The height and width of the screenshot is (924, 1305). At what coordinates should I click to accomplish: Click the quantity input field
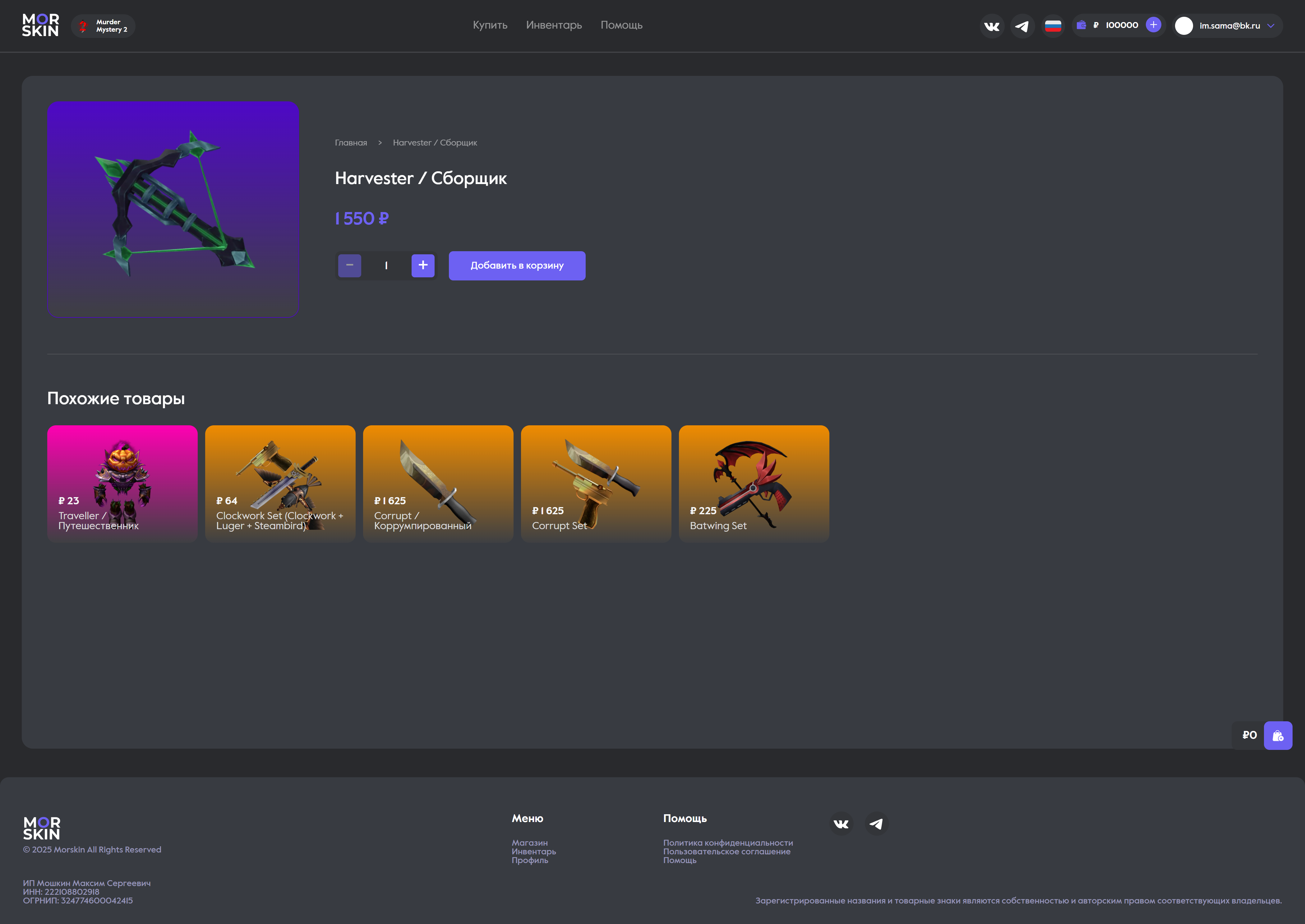pyautogui.click(x=386, y=266)
